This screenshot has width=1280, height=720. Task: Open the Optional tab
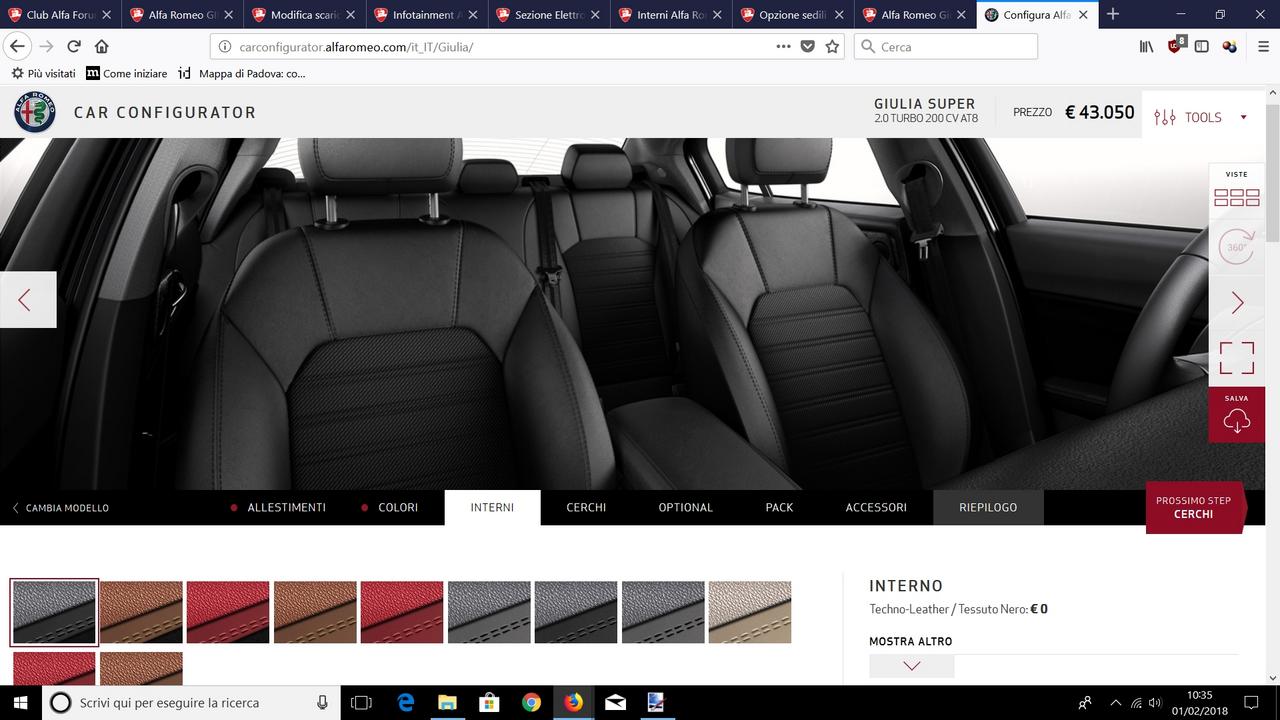(685, 507)
